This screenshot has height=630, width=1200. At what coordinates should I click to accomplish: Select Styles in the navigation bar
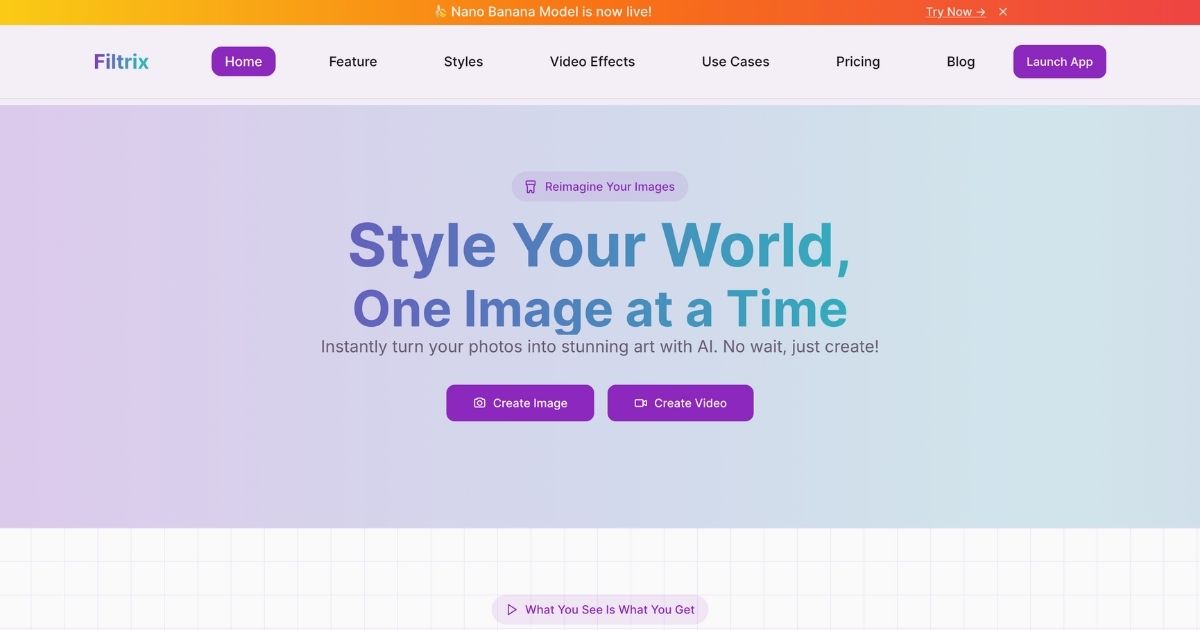tap(463, 61)
